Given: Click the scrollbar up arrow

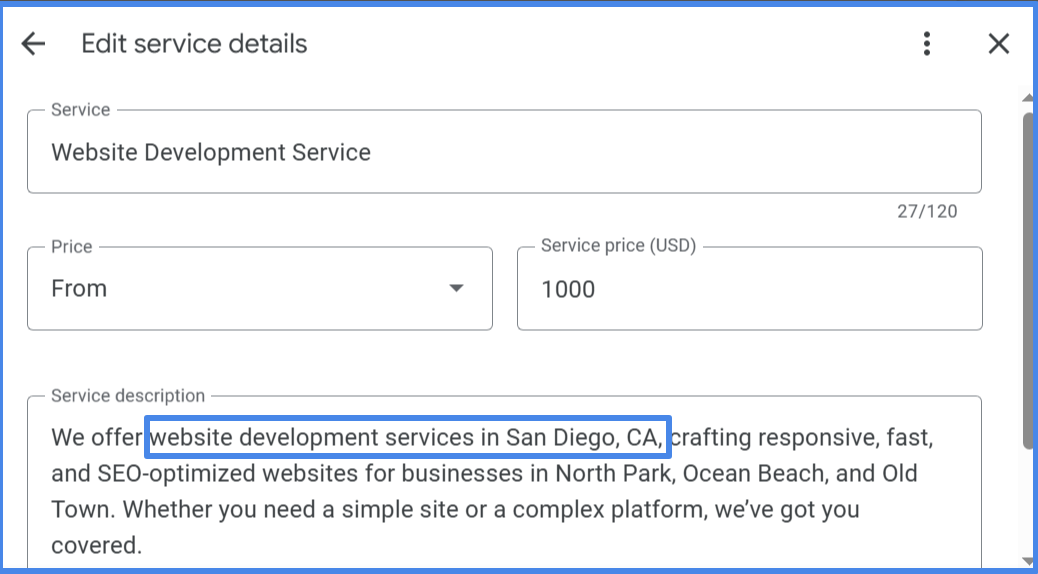Looking at the screenshot, I should tap(1028, 98).
